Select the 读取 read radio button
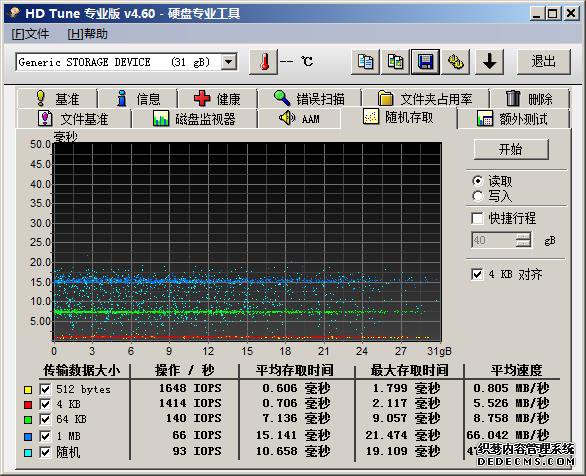This screenshot has height=476, width=586. click(x=478, y=181)
